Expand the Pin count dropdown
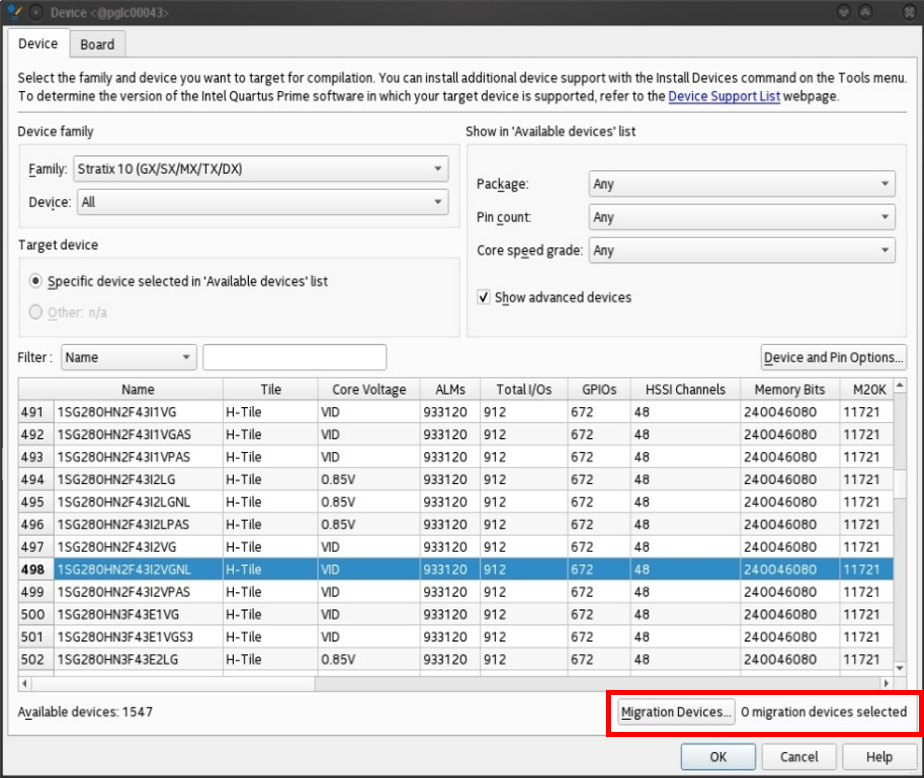This screenshot has height=778, width=924. tap(741, 217)
